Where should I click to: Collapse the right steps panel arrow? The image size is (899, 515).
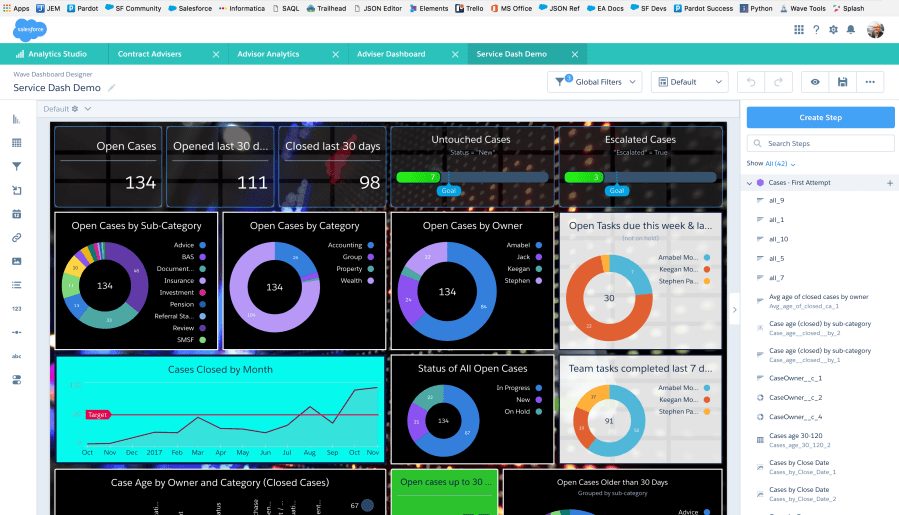(x=734, y=310)
